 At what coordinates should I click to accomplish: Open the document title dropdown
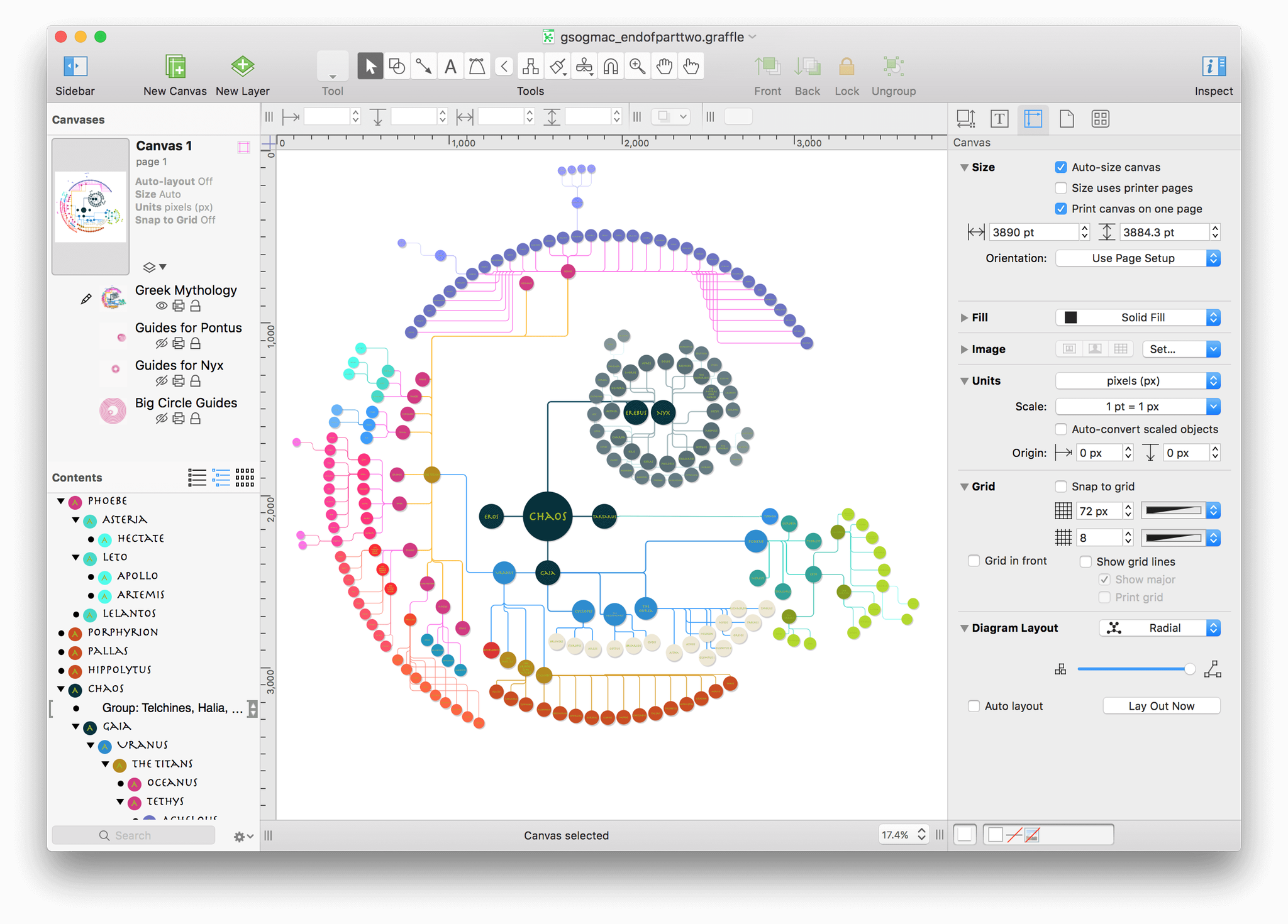pyautogui.click(x=753, y=37)
